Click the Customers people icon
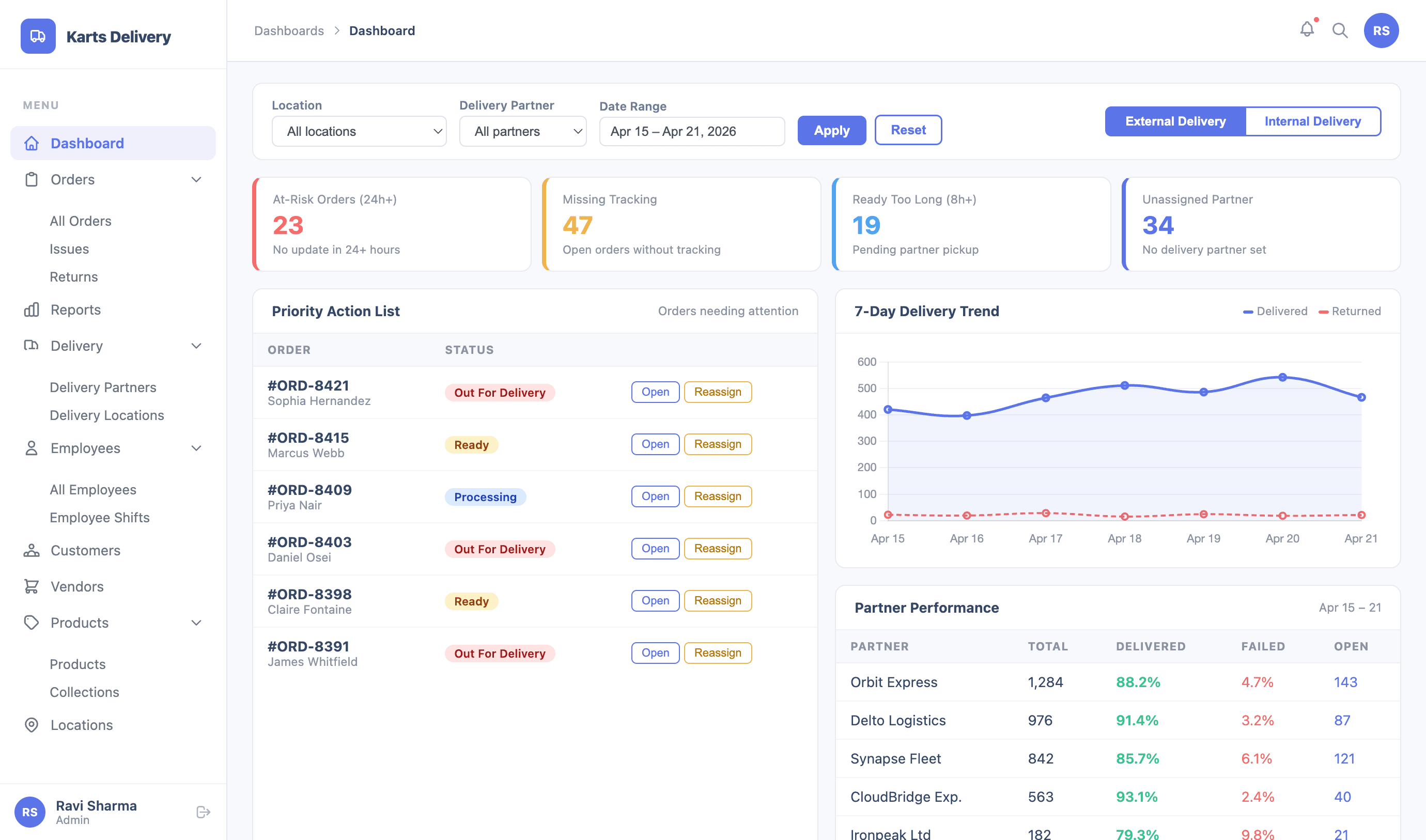Image resolution: width=1426 pixels, height=840 pixels. [x=32, y=550]
